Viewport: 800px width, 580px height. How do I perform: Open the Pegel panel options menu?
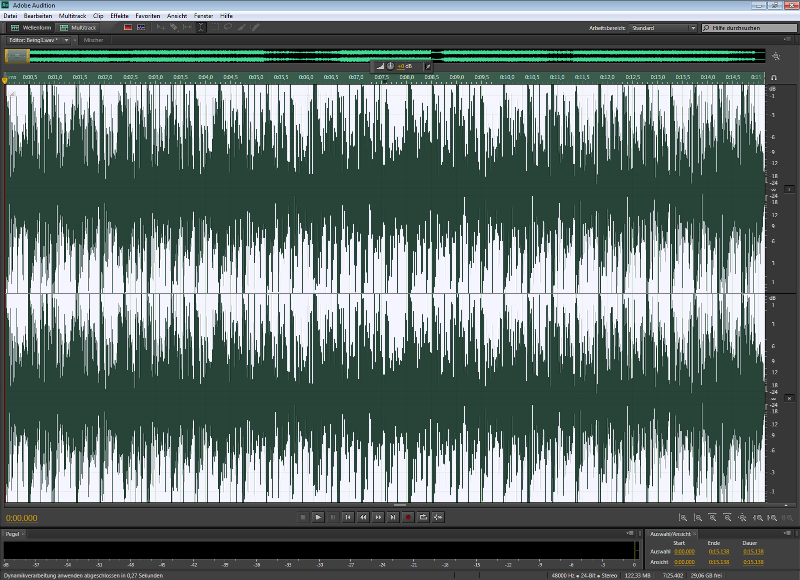pos(630,534)
